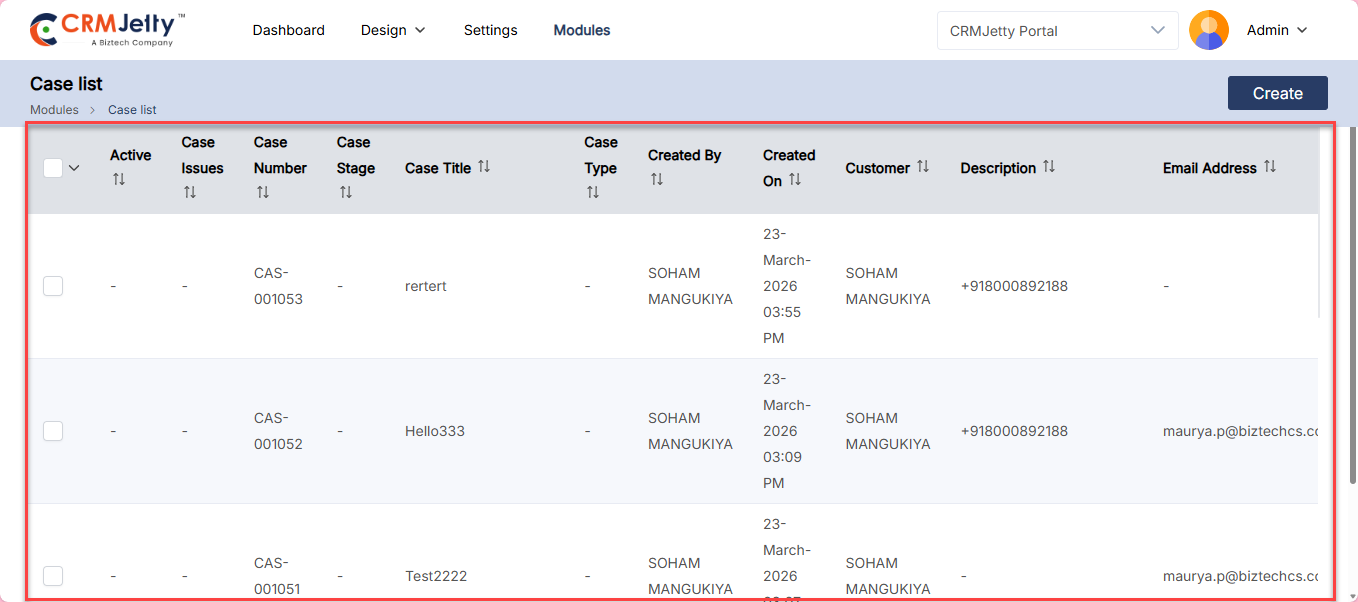Sort by Active column icon
1358x602 pixels.
pos(119,180)
